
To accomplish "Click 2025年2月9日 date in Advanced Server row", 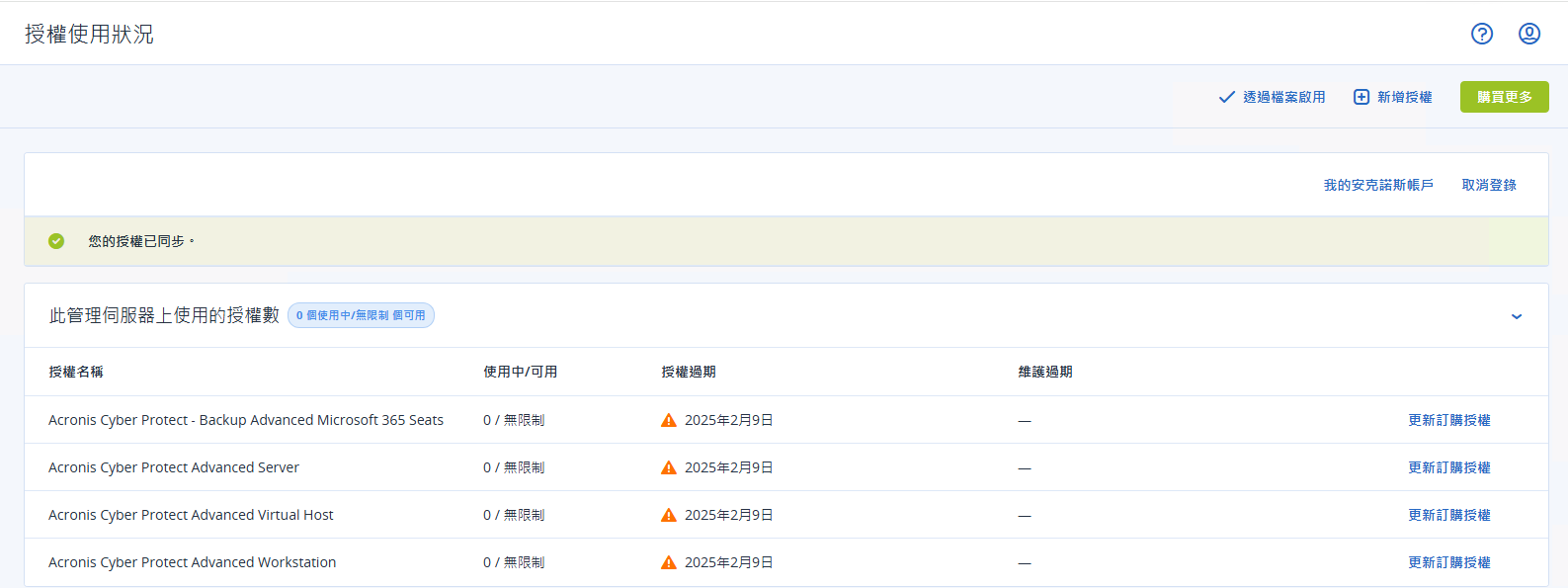I will click(729, 467).
